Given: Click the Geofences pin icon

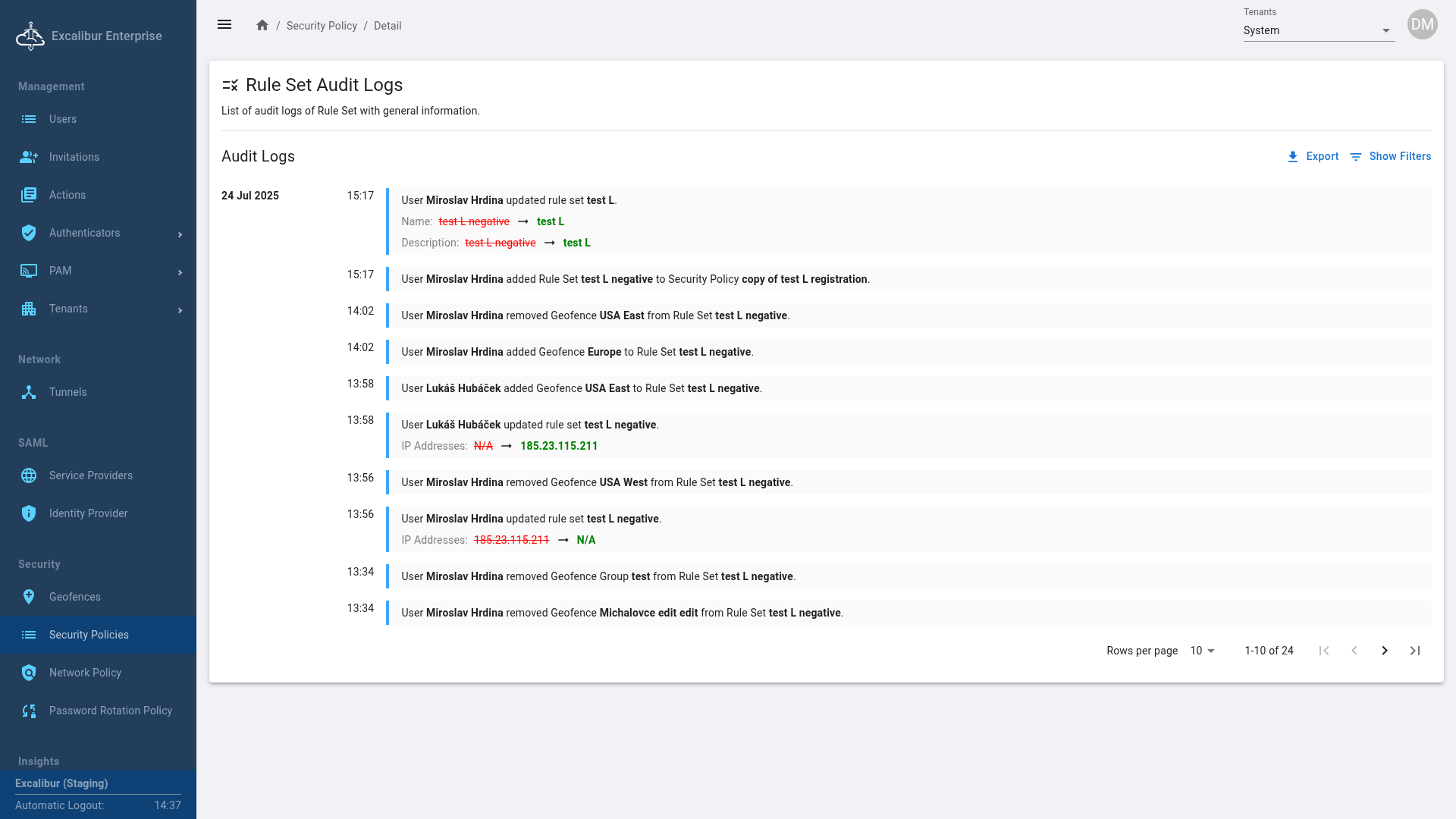Looking at the screenshot, I should 29,597.
